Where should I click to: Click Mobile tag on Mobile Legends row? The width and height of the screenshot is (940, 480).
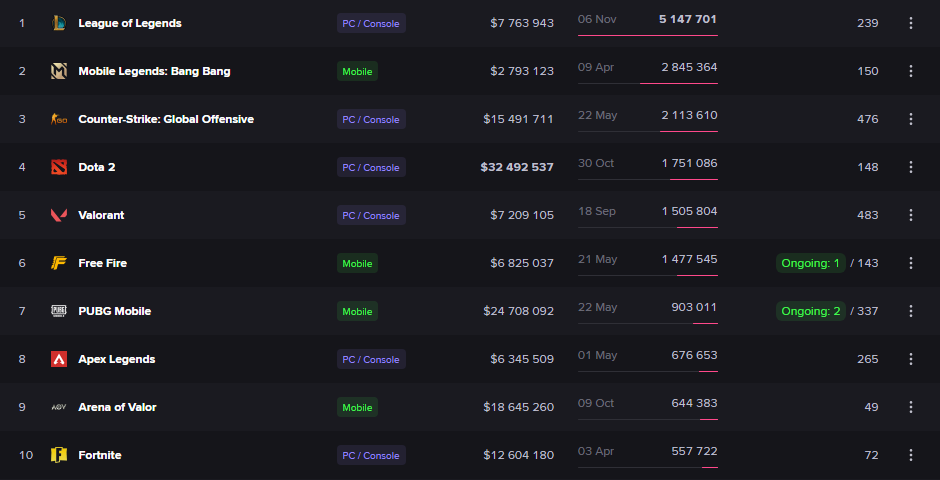pos(357,71)
